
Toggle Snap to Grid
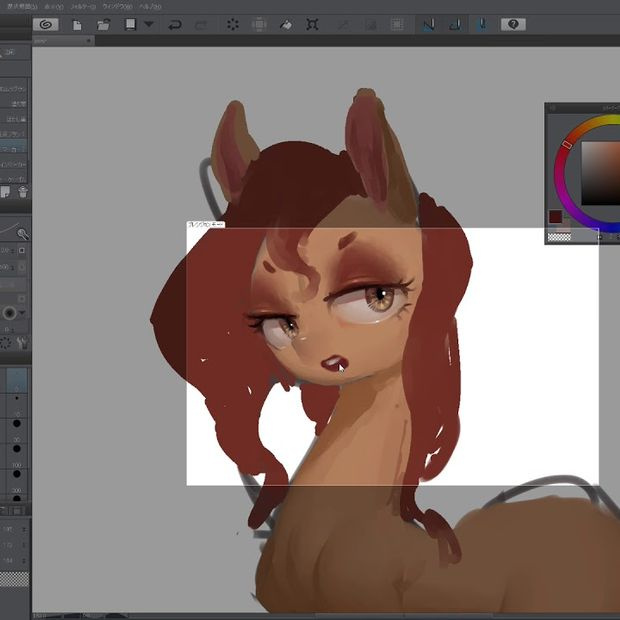tap(482, 25)
